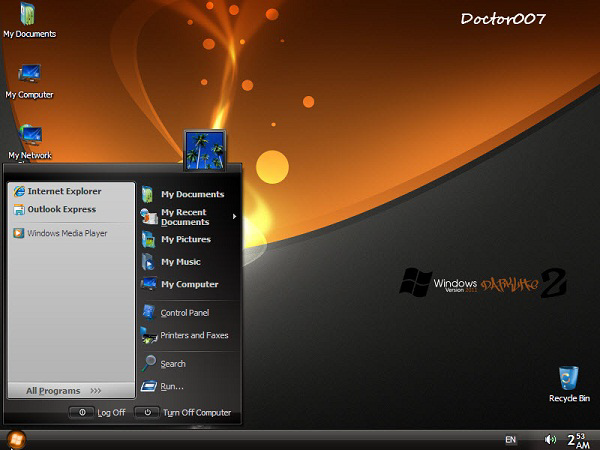Screen dimensions: 600x450
Task: Open Control Panel from Start menu
Action: tap(189, 313)
